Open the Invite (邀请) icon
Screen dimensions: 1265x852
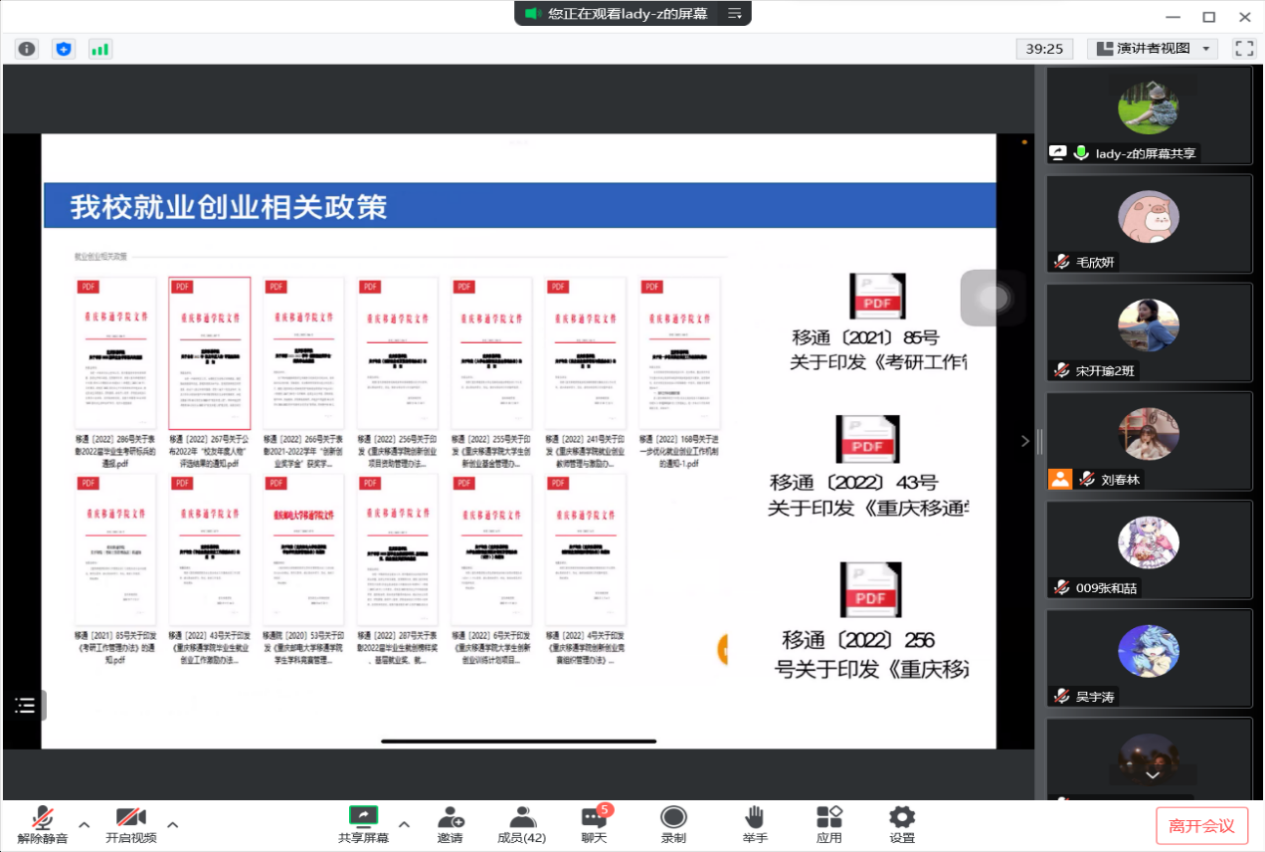tap(450, 824)
